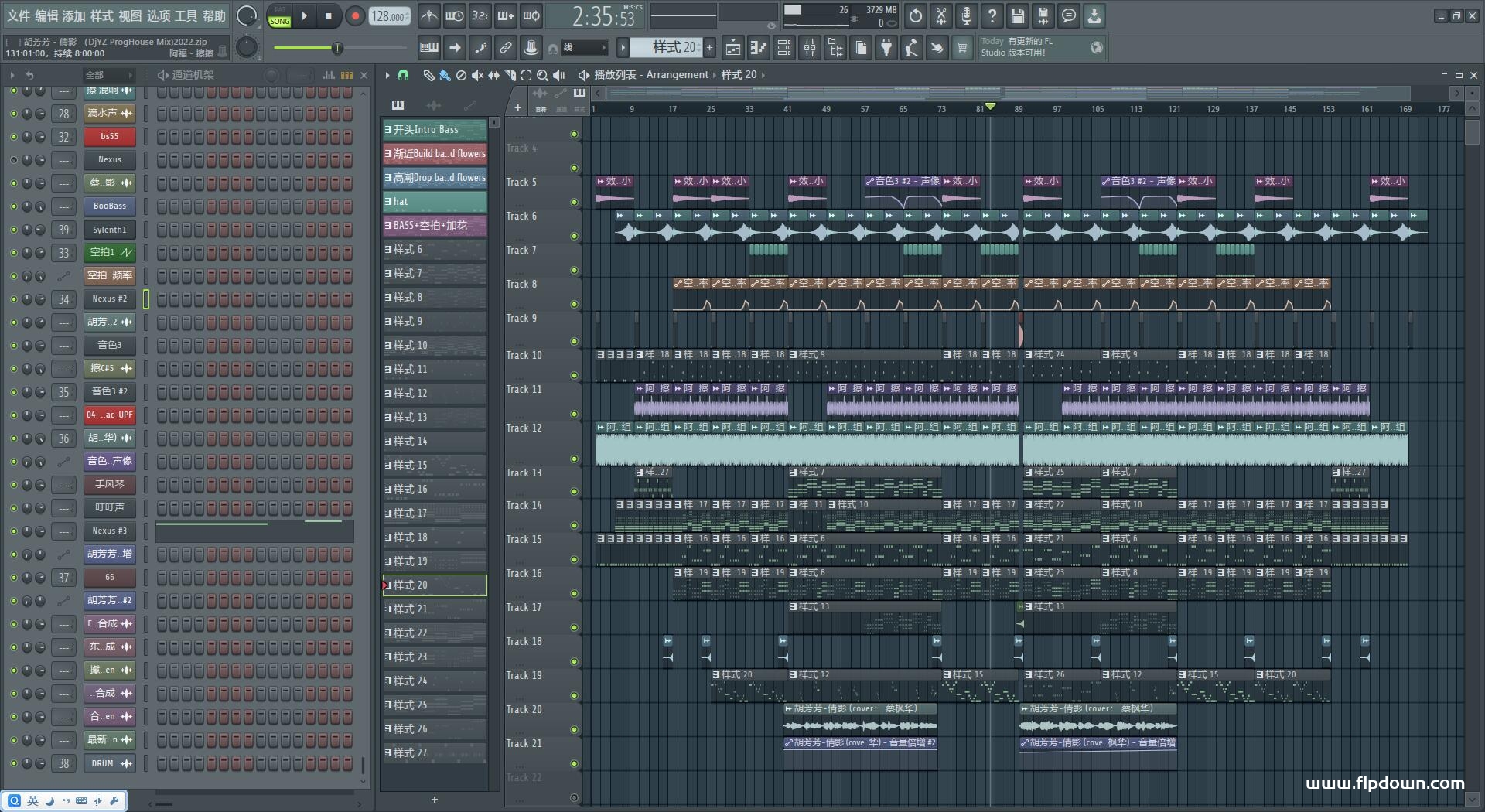Select 样式 12 in pattern picker
This screenshot has height=812, width=1485.
435,394
